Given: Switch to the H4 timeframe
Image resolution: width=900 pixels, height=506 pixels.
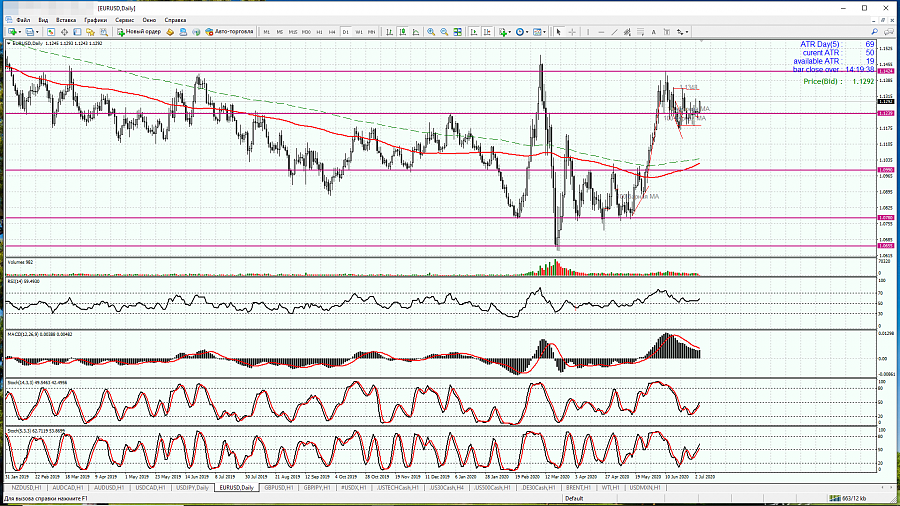Looking at the screenshot, I should pyautogui.click(x=332, y=32).
